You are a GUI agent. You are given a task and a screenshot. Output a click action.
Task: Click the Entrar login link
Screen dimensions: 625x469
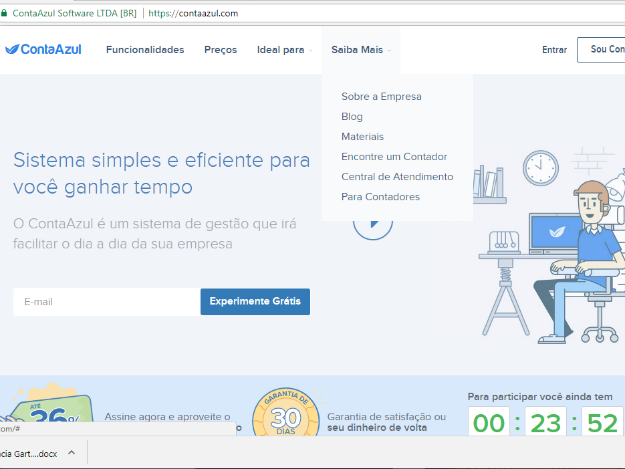(x=554, y=49)
